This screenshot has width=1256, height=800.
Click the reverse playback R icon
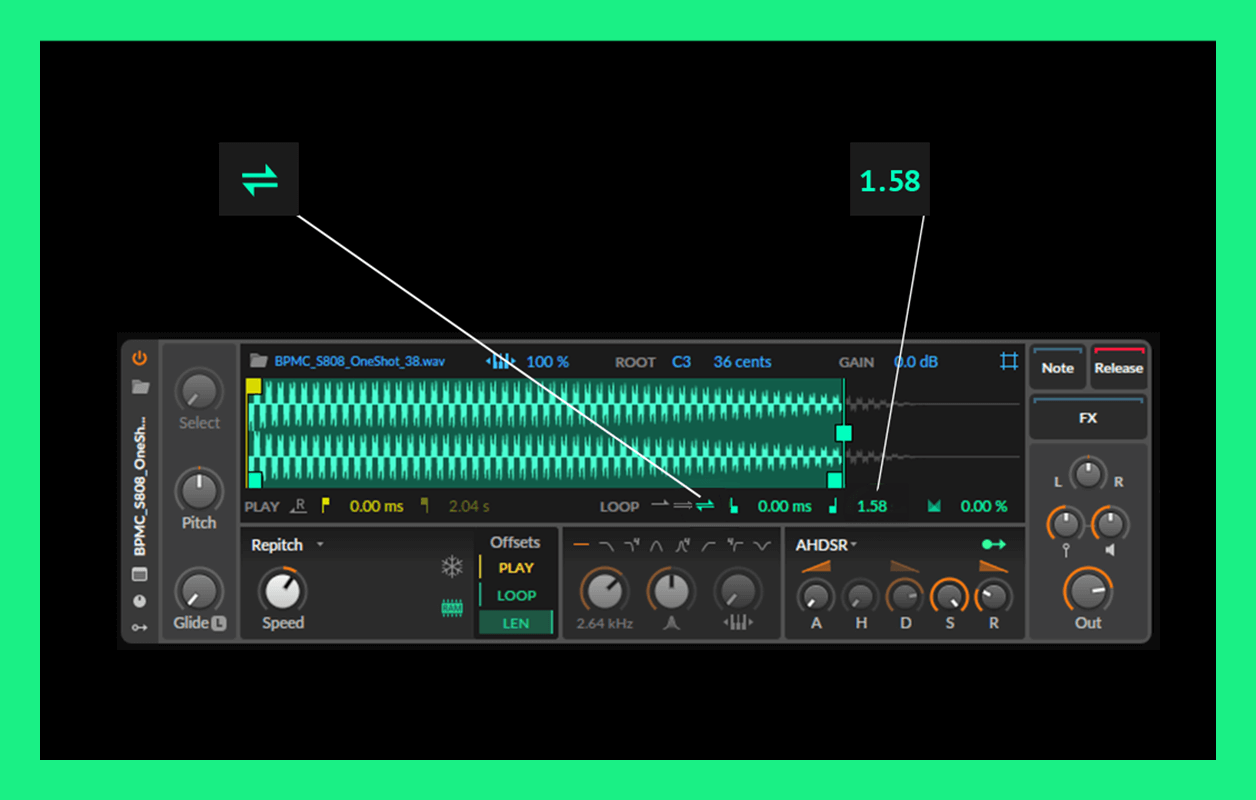click(298, 506)
